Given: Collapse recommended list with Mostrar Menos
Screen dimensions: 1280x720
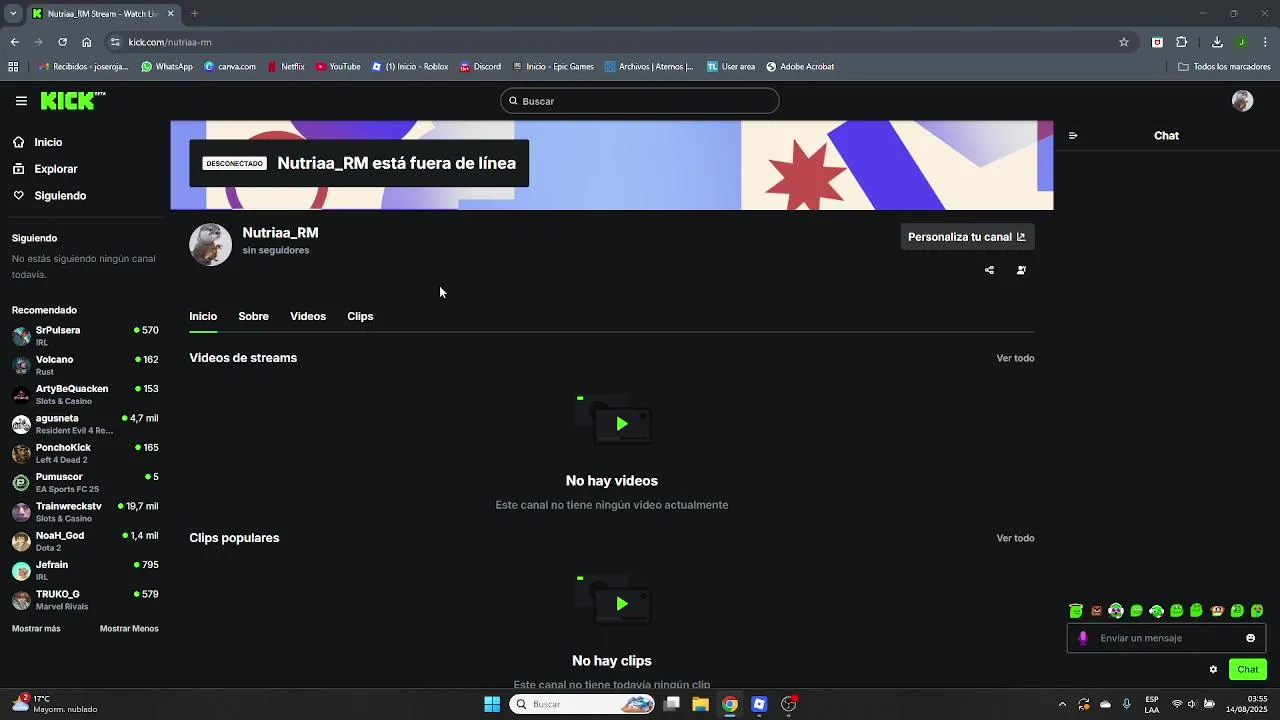Looking at the screenshot, I should pyautogui.click(x=129, y=629).
